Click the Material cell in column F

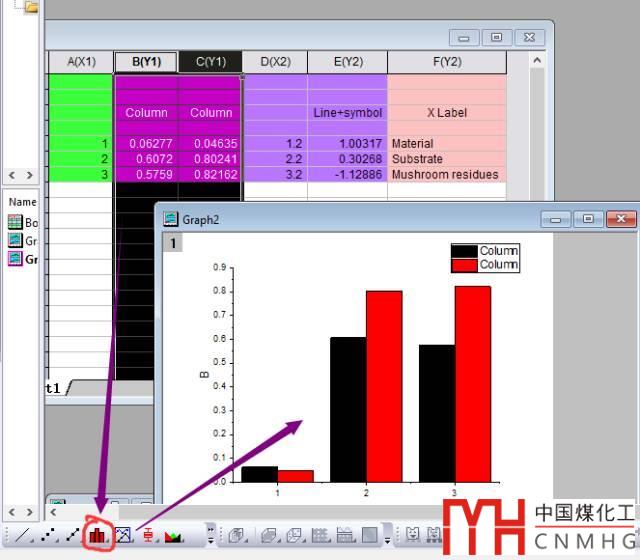click(447, 143)
